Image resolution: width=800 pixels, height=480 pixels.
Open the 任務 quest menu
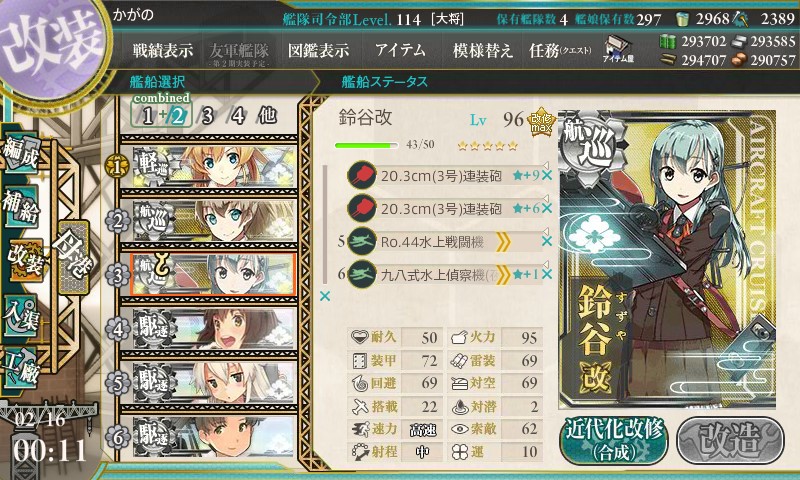tap(560, 50)
